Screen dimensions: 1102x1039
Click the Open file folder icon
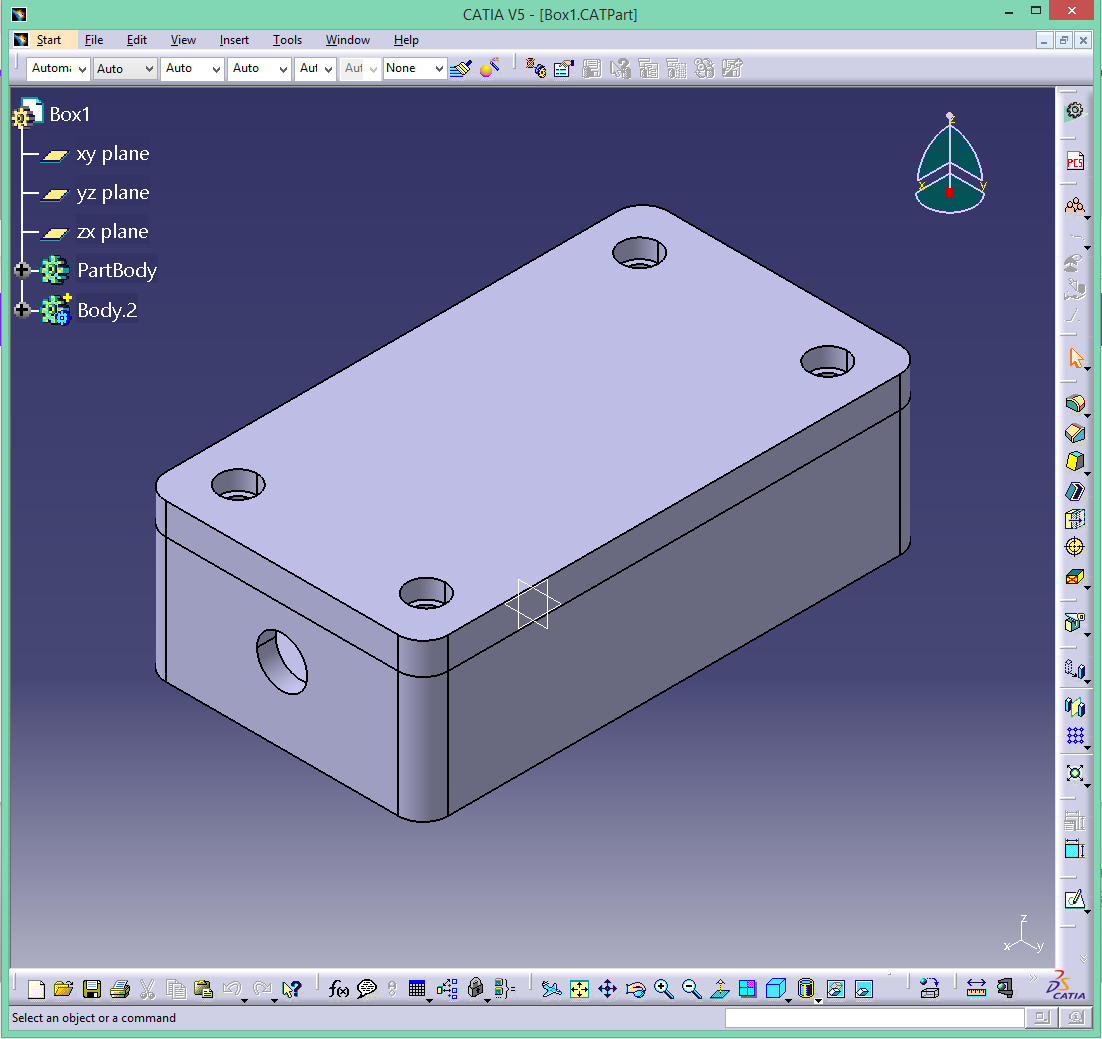click(63, 989)
